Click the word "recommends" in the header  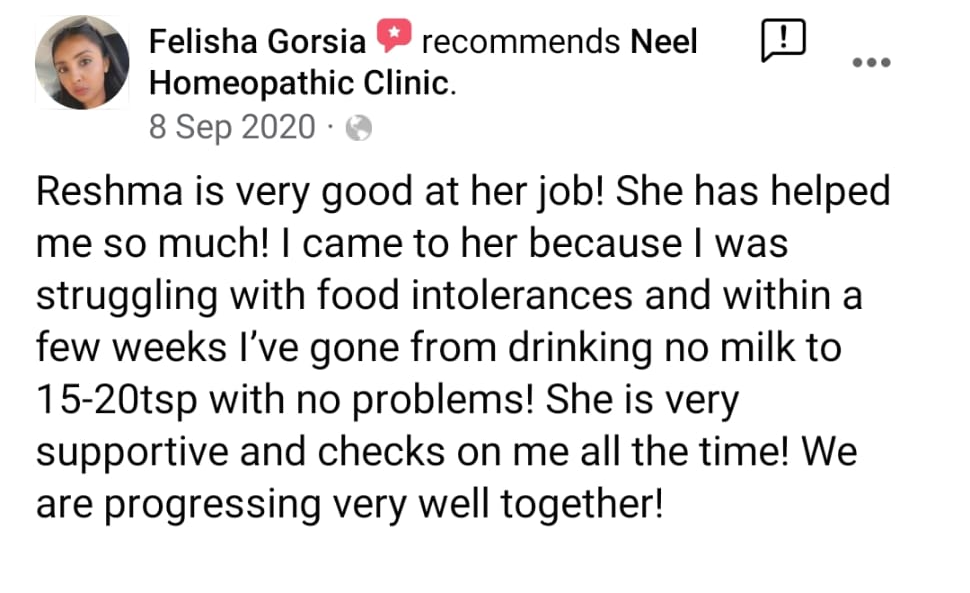pos(520,42)
